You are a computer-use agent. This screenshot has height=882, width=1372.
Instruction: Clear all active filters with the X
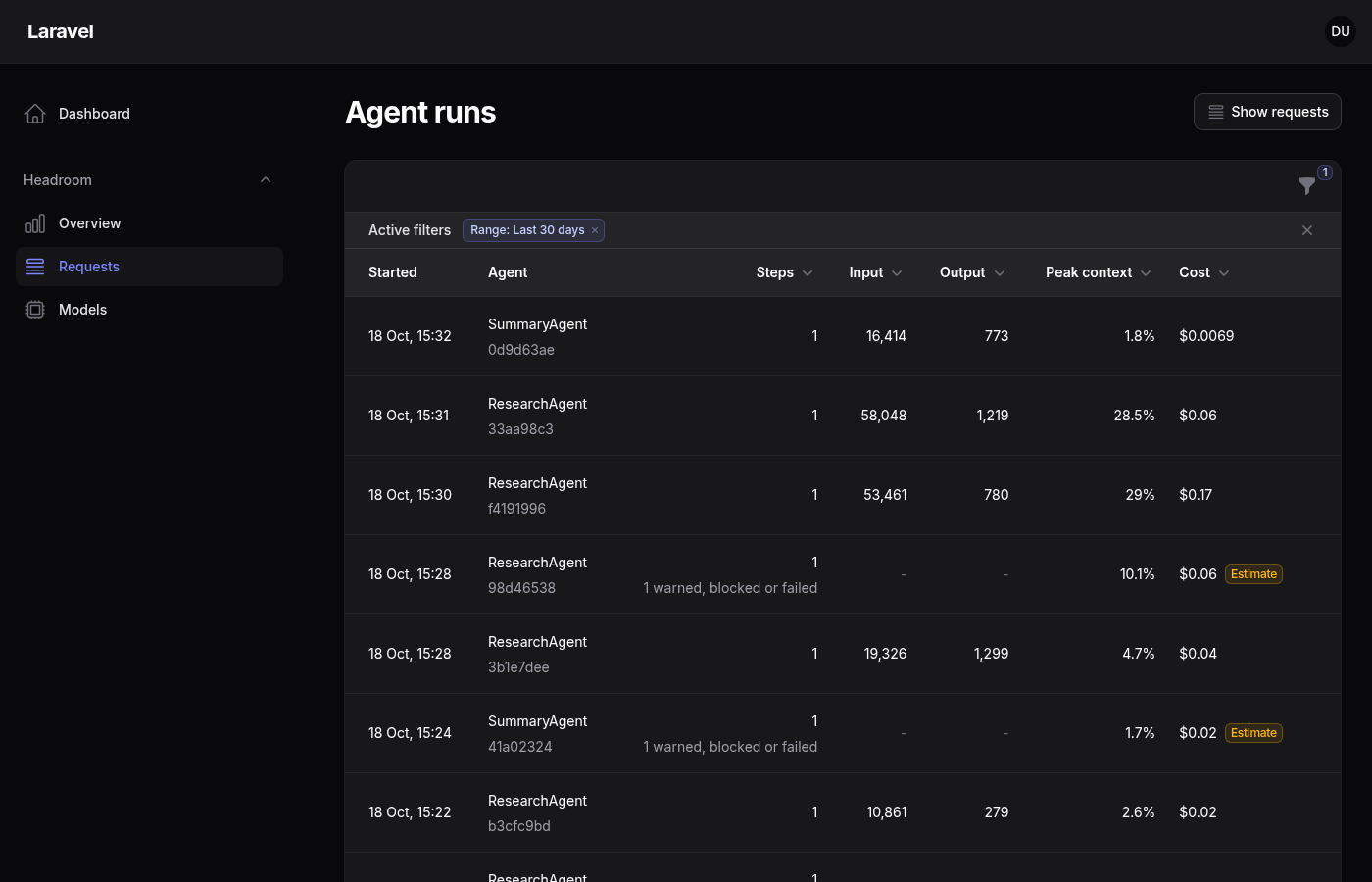point(1307,230)
